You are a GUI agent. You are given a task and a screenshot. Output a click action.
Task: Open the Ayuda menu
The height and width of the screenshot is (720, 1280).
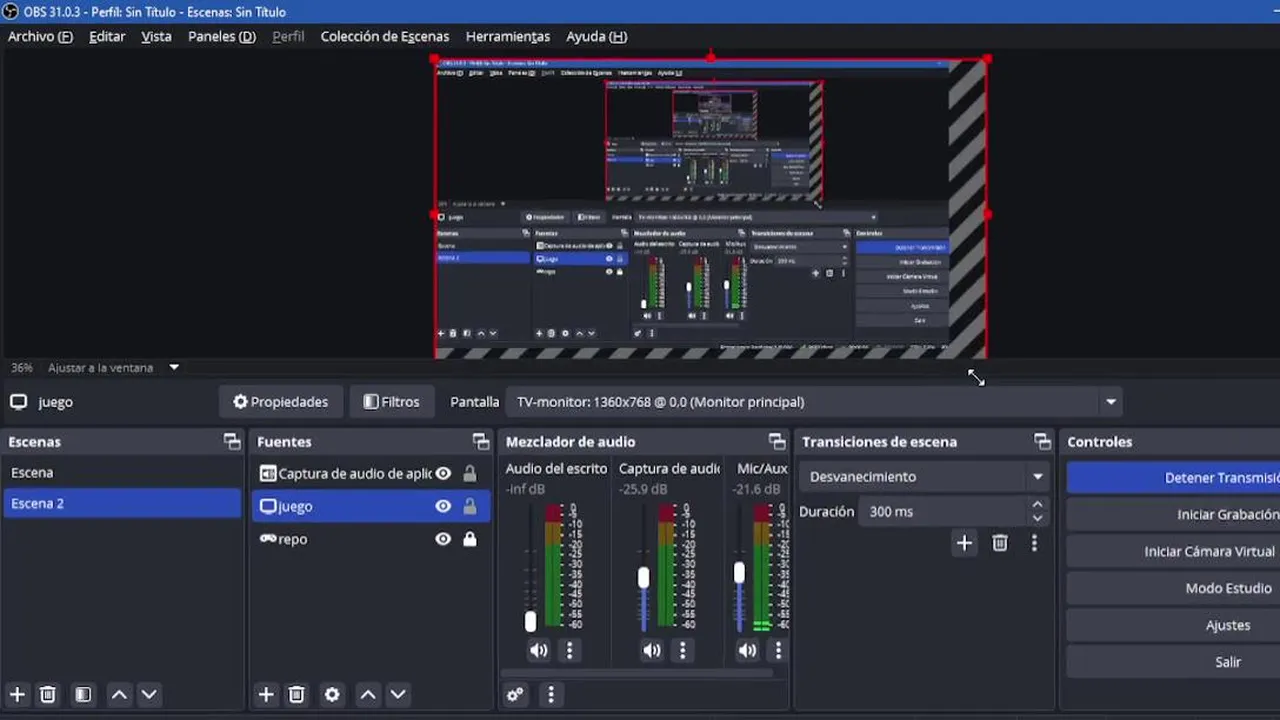coord(596,36)
